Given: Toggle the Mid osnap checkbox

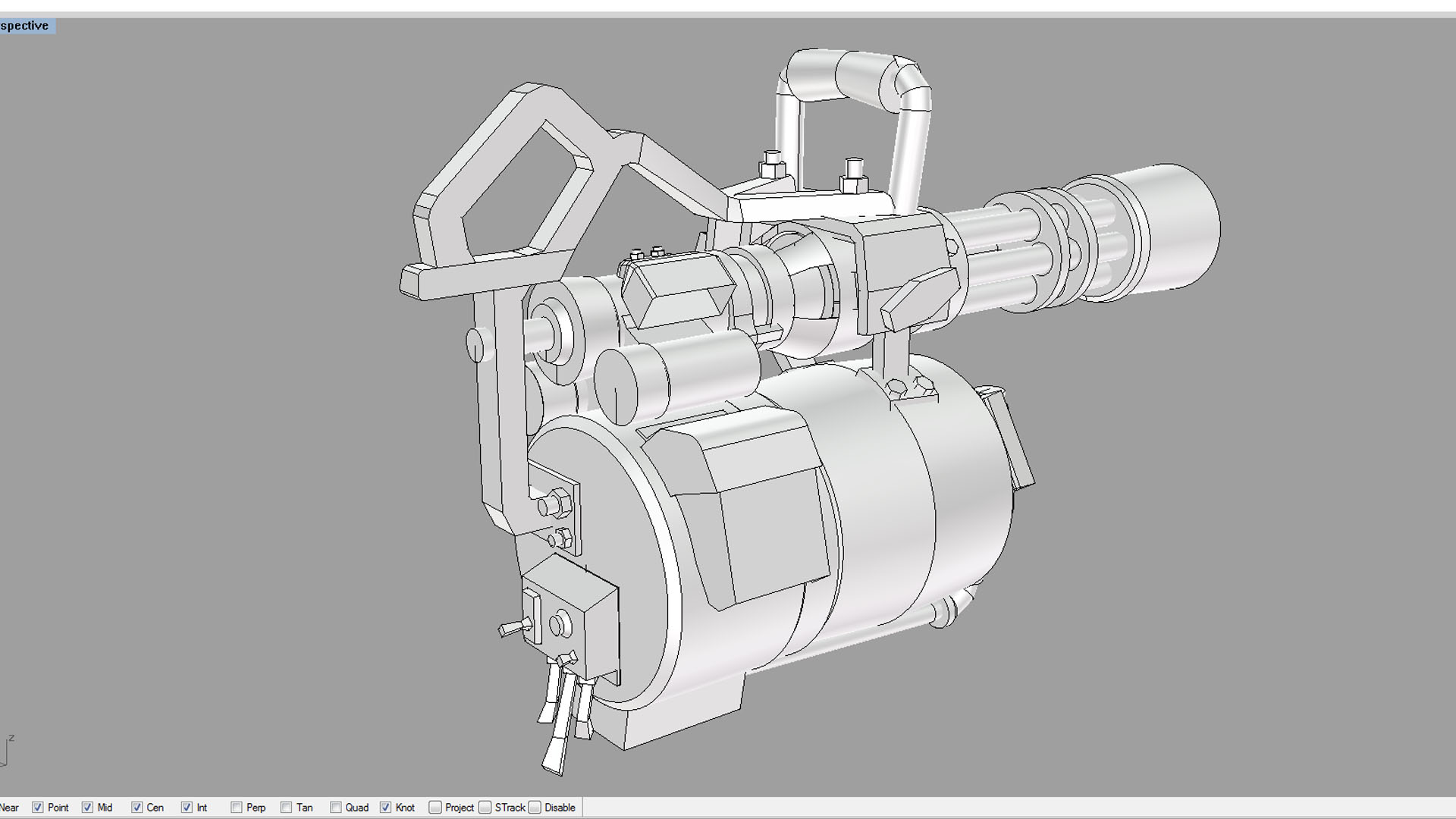Looking at the screenshot, I should click(87, 808).
